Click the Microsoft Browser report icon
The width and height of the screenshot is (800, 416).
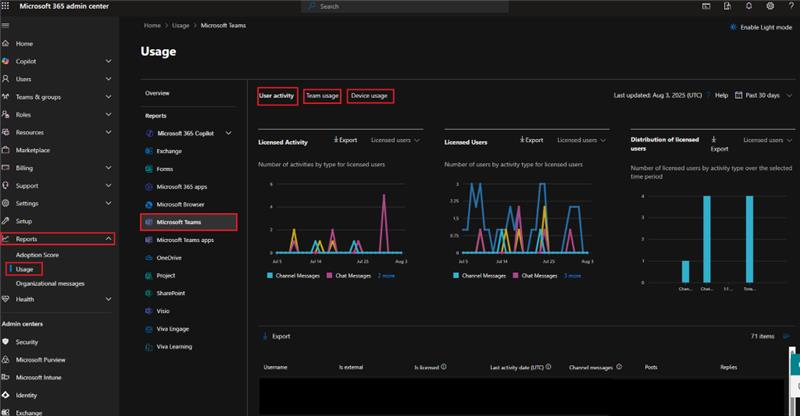tap(149, 204)
